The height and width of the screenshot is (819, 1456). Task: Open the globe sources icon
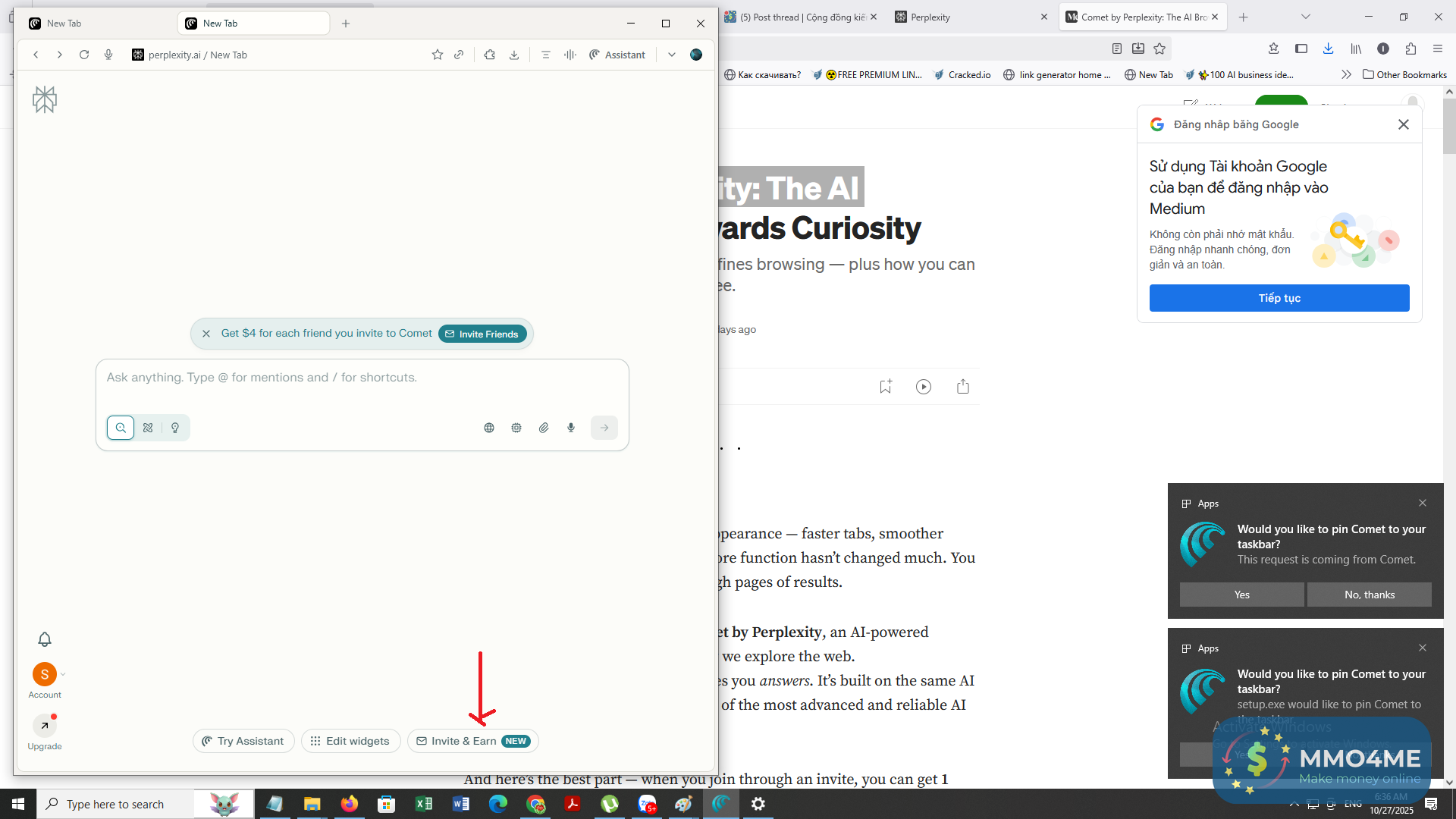coord(489,428)
